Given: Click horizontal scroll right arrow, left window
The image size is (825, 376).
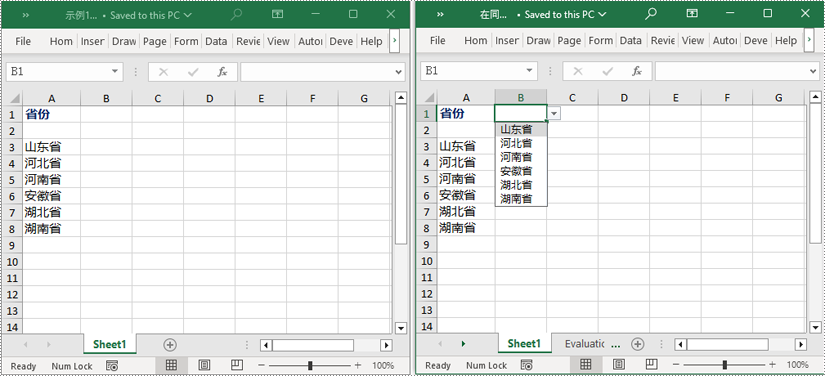Looking at the screenshot, I should click(x=386, y=345).
